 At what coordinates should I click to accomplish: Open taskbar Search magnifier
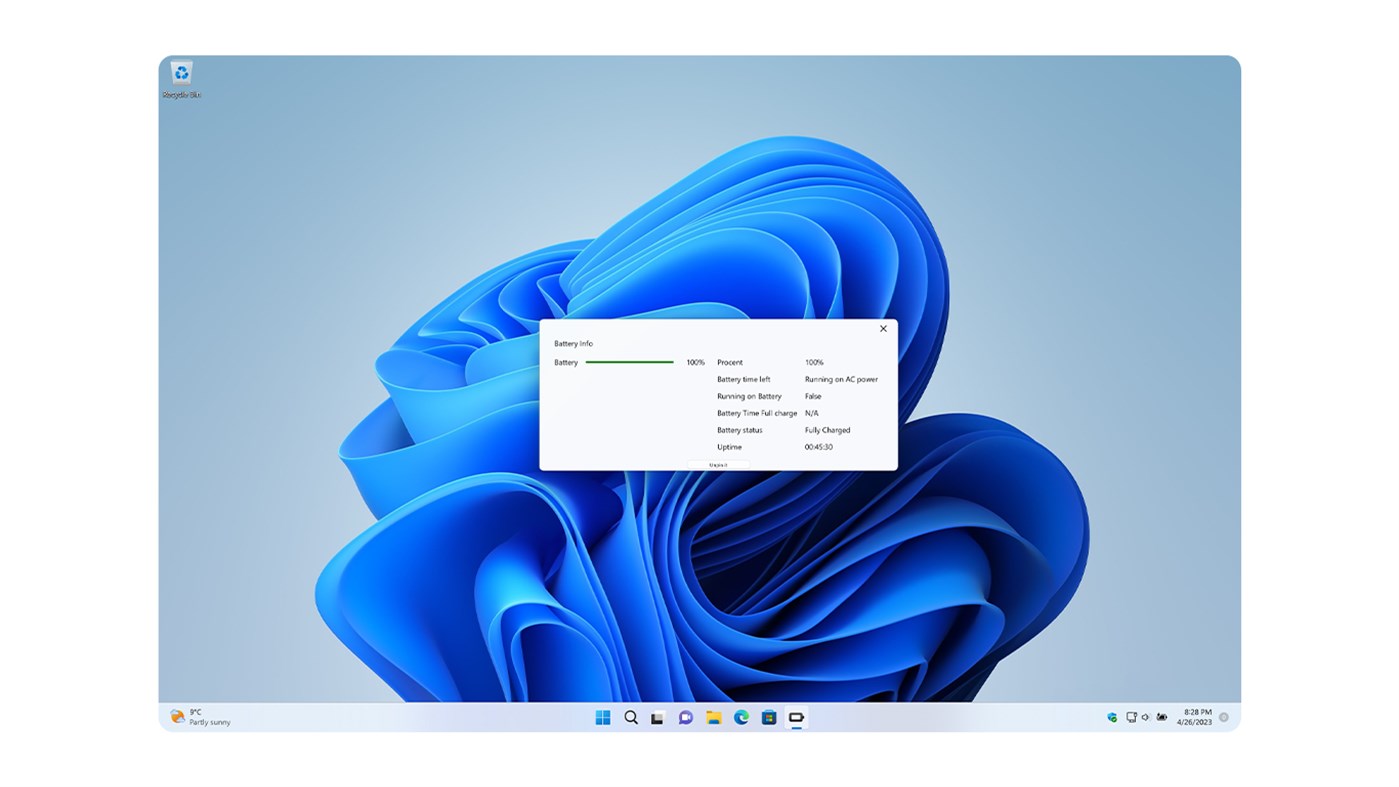631,717
